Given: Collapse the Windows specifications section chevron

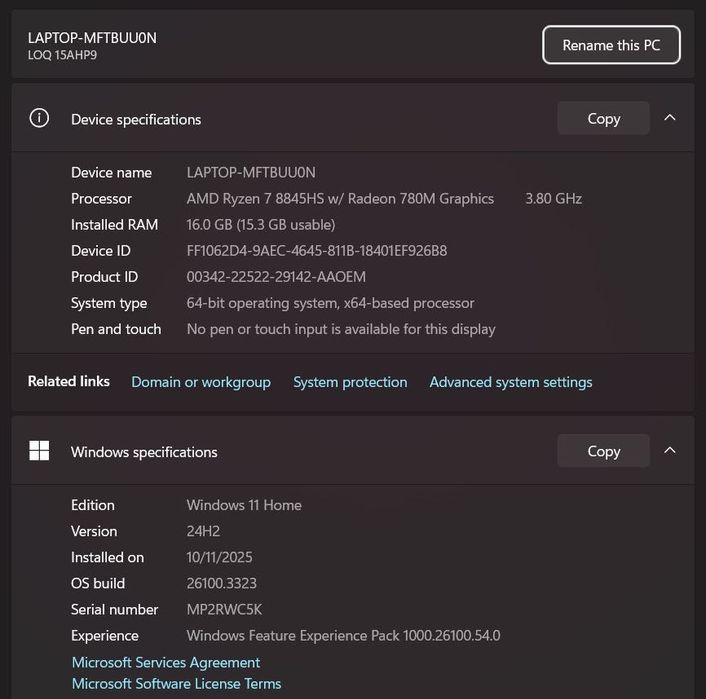Looking at the screenshot, I should click(x=670, y=450).
